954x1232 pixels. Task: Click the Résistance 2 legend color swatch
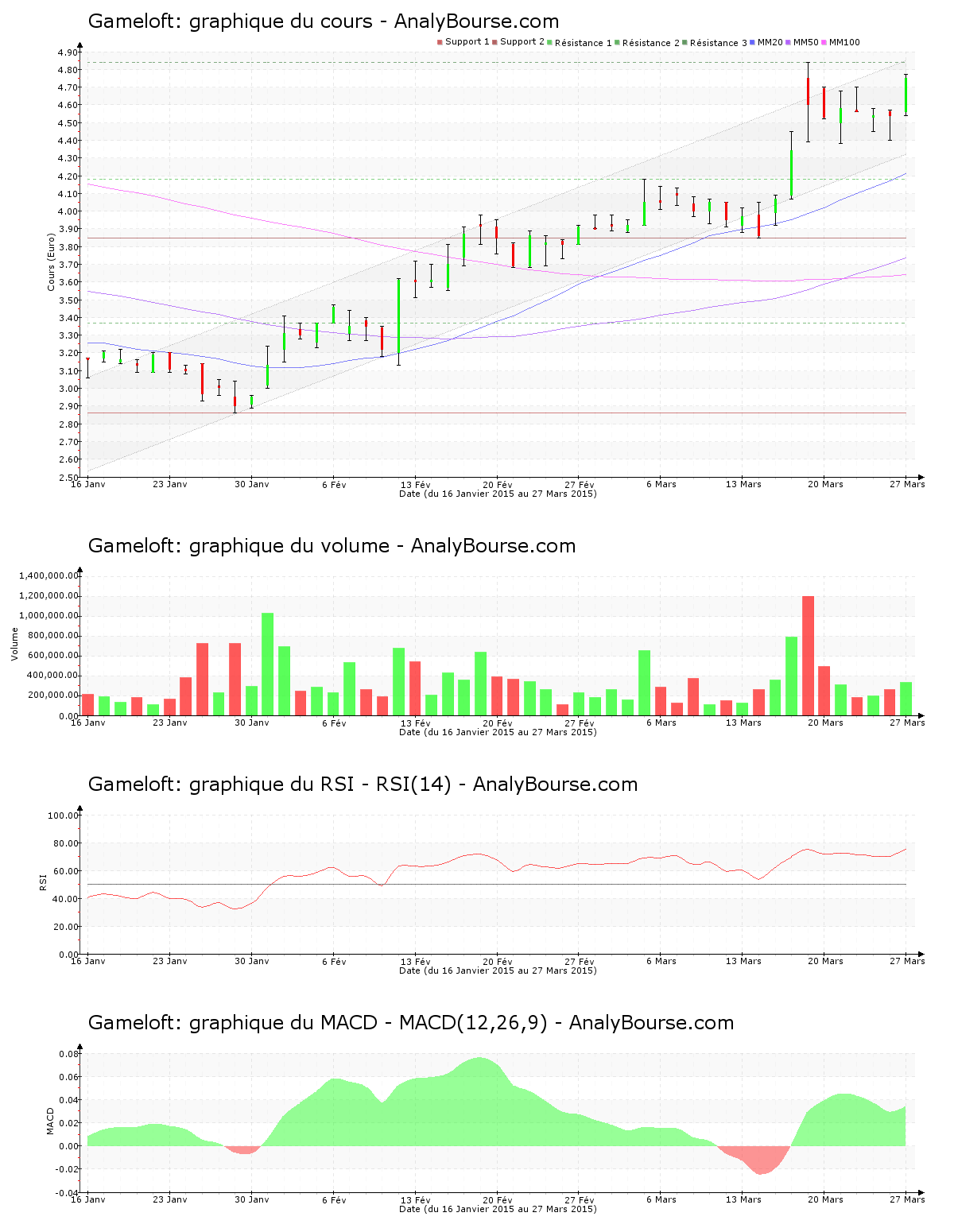(617, 42)
